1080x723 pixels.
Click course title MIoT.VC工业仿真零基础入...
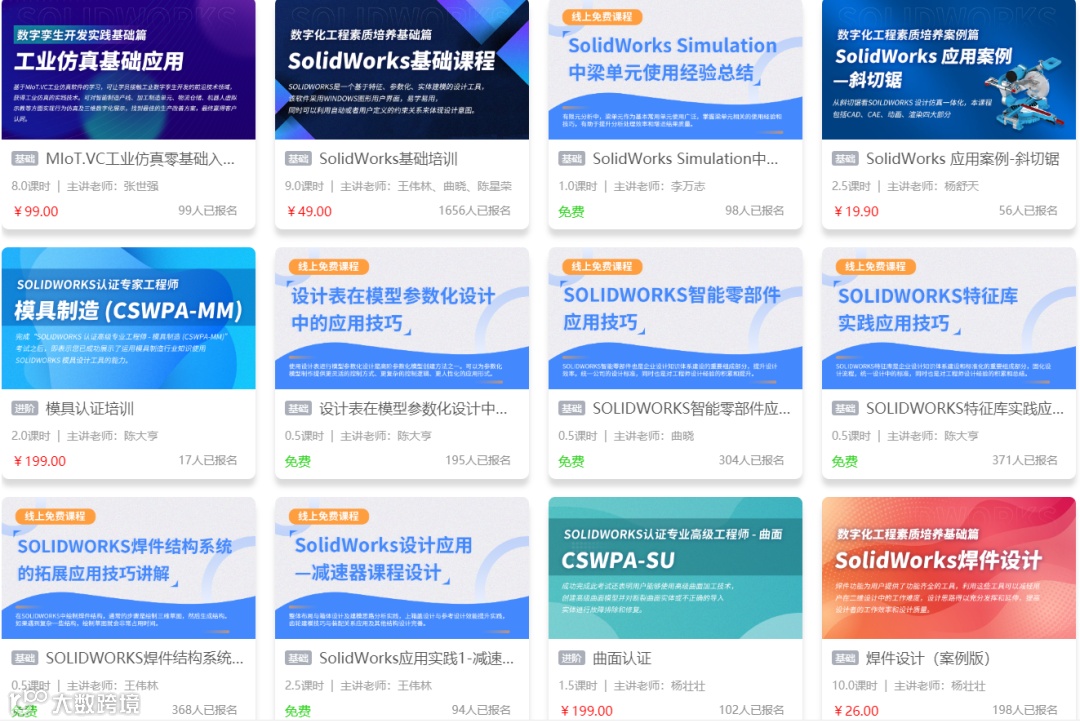(x=140, y=159)
